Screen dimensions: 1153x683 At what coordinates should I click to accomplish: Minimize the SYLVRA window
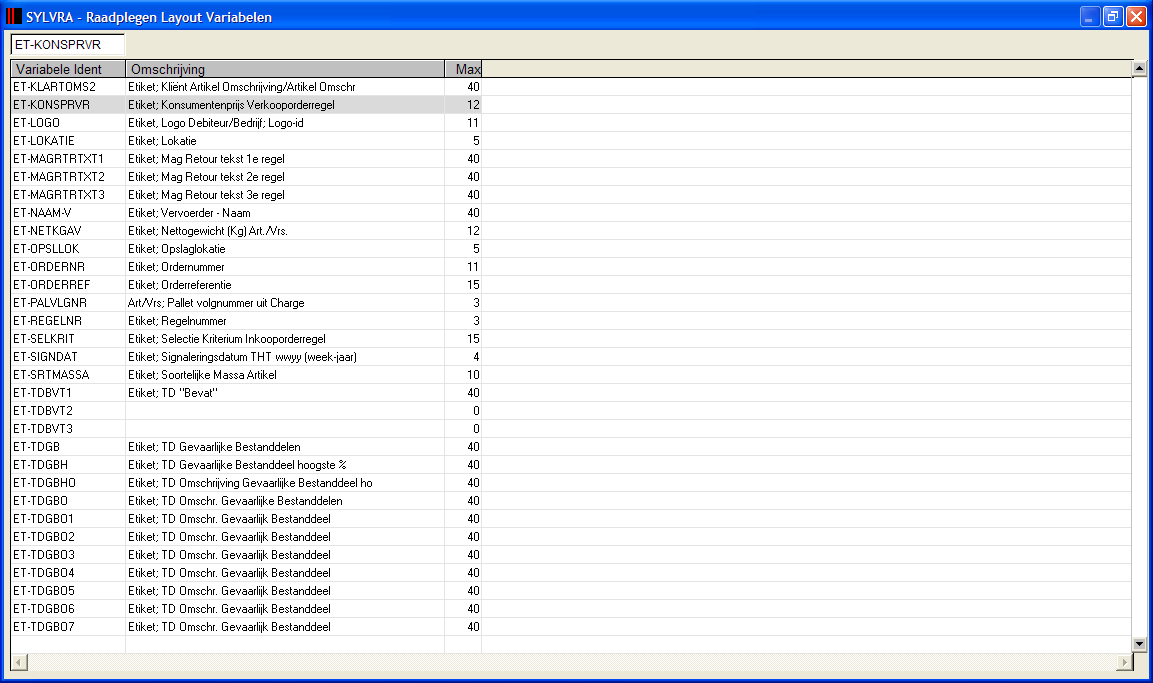(1090, 16)
